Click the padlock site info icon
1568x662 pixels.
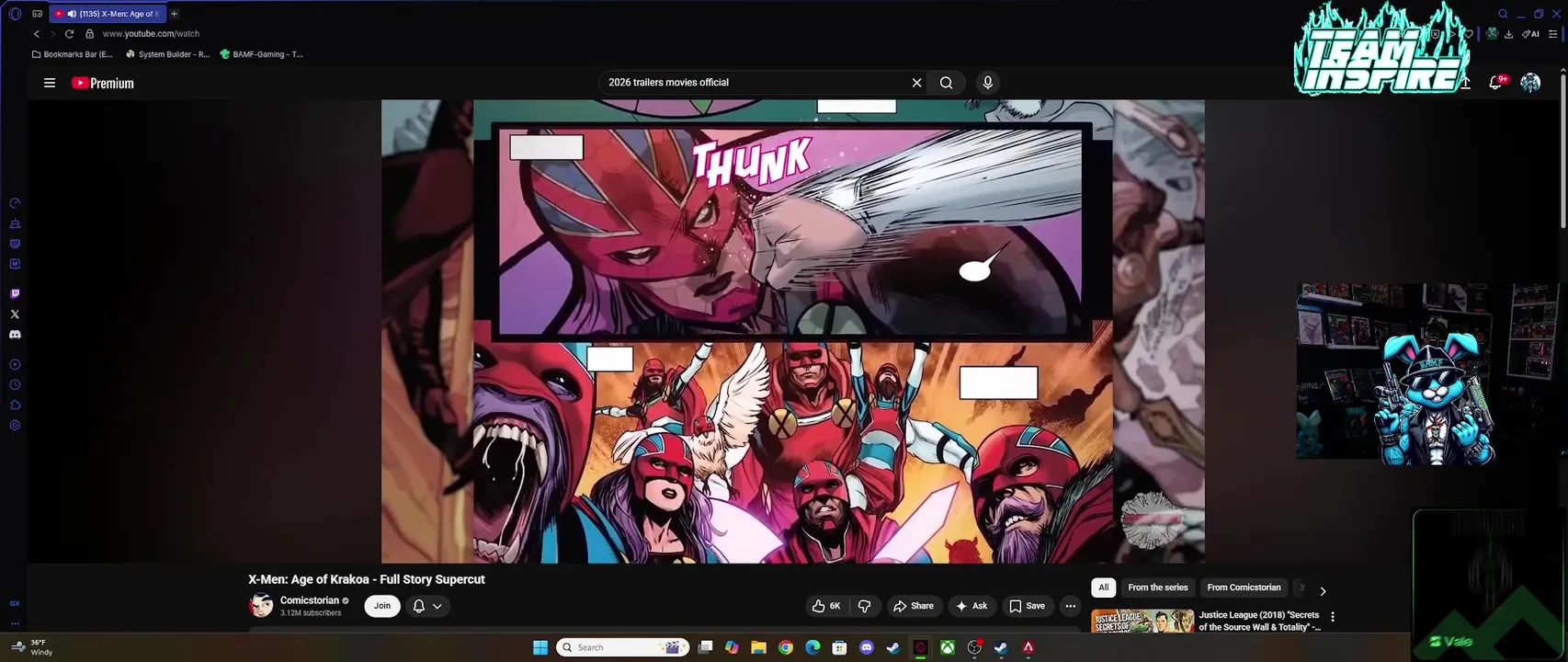pyautogui.click(x=89, y=34)
